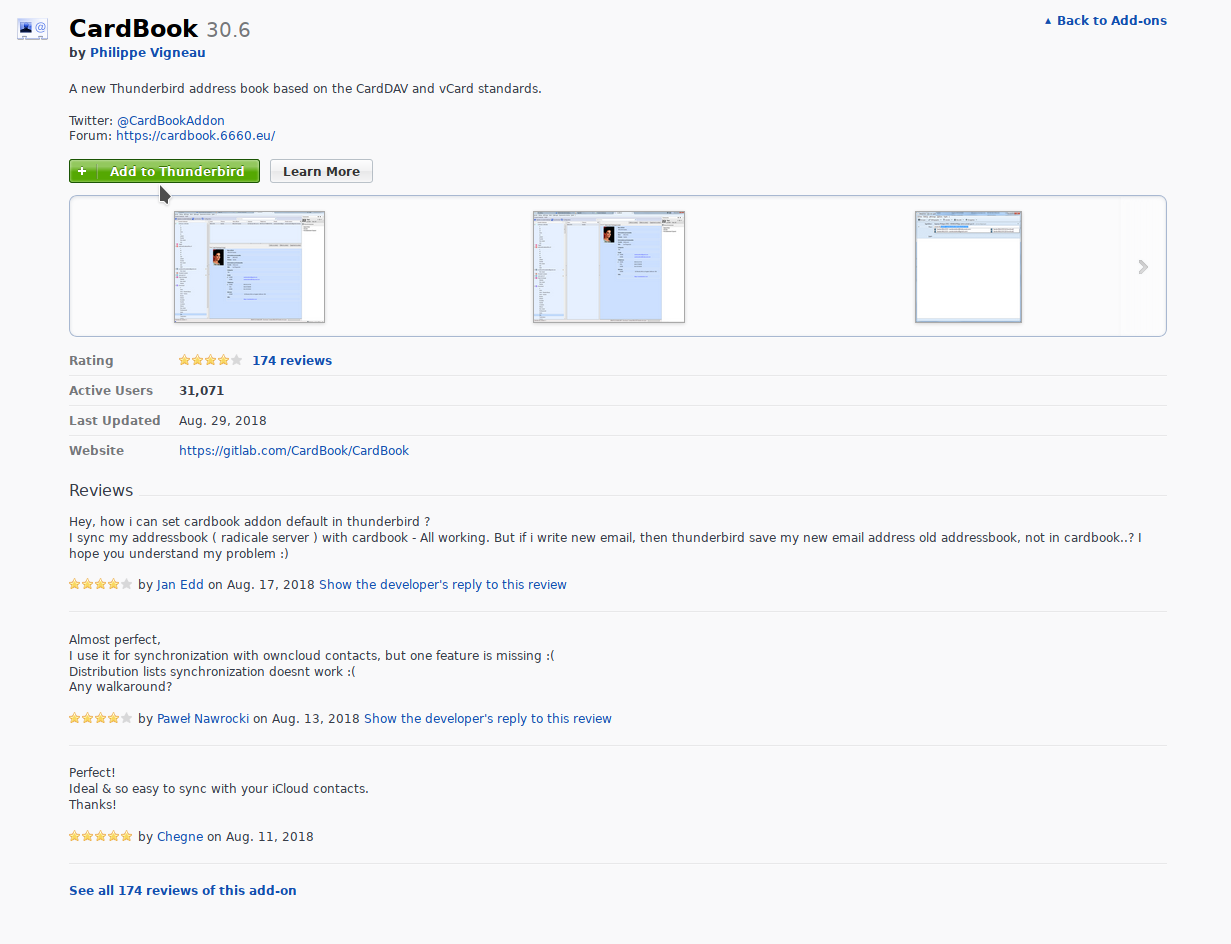Click Add to Thunderbird button
The image size is (1231, 944).
164,171
